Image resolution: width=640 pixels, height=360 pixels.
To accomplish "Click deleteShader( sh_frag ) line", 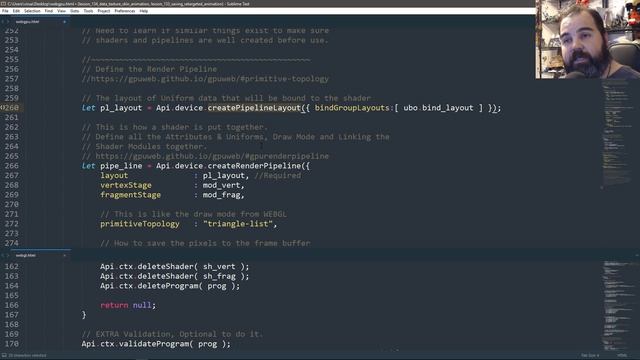I will (x=175, y=276).
